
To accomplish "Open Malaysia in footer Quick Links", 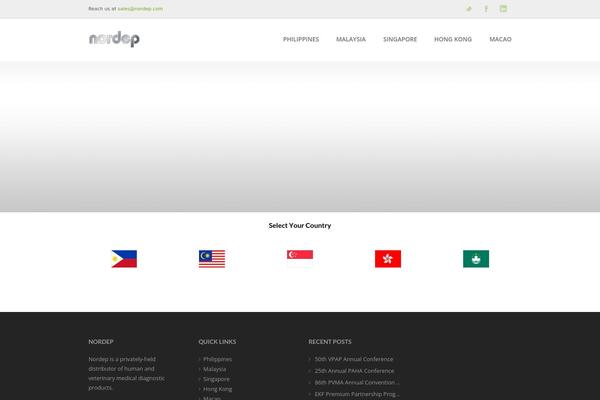I will (x=215, y=369).
